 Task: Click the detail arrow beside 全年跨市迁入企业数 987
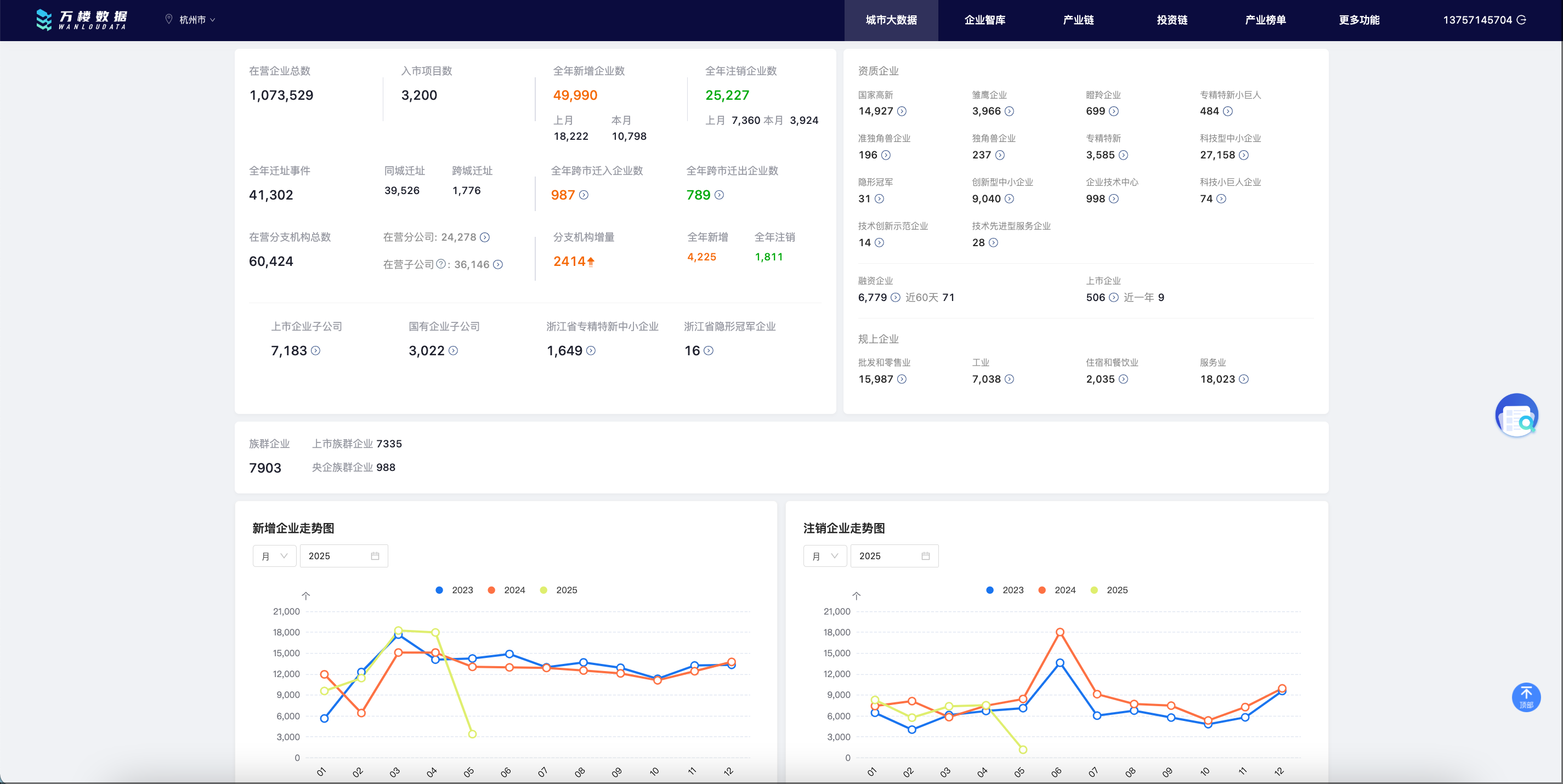point(584,195)
